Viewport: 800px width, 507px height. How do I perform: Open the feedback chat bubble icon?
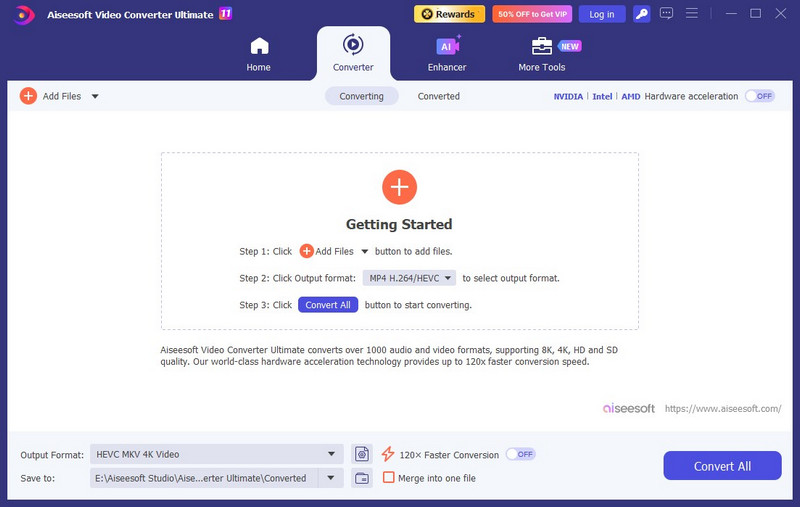(666, 13)
